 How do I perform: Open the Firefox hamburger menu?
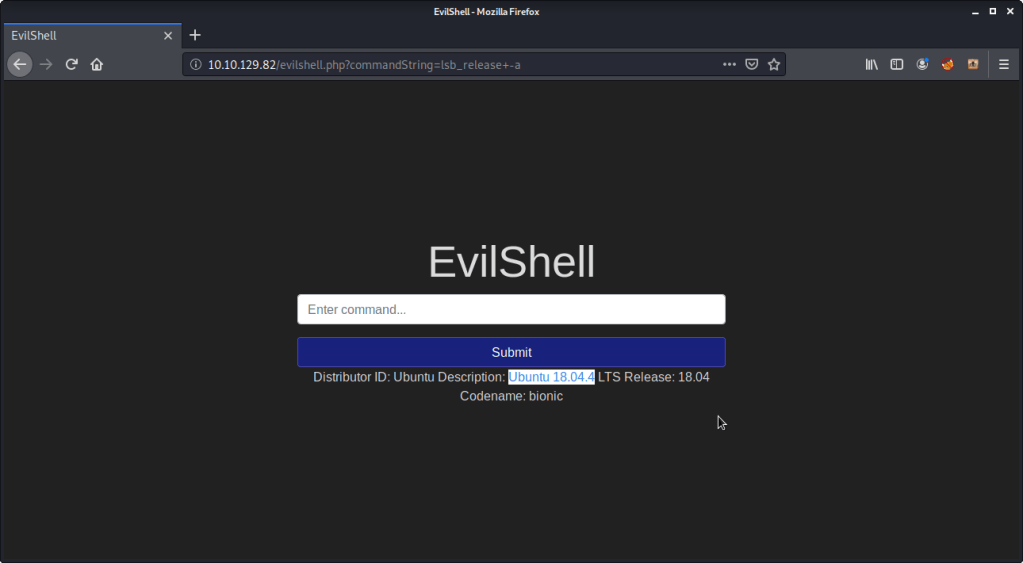tap(1004, 64)
